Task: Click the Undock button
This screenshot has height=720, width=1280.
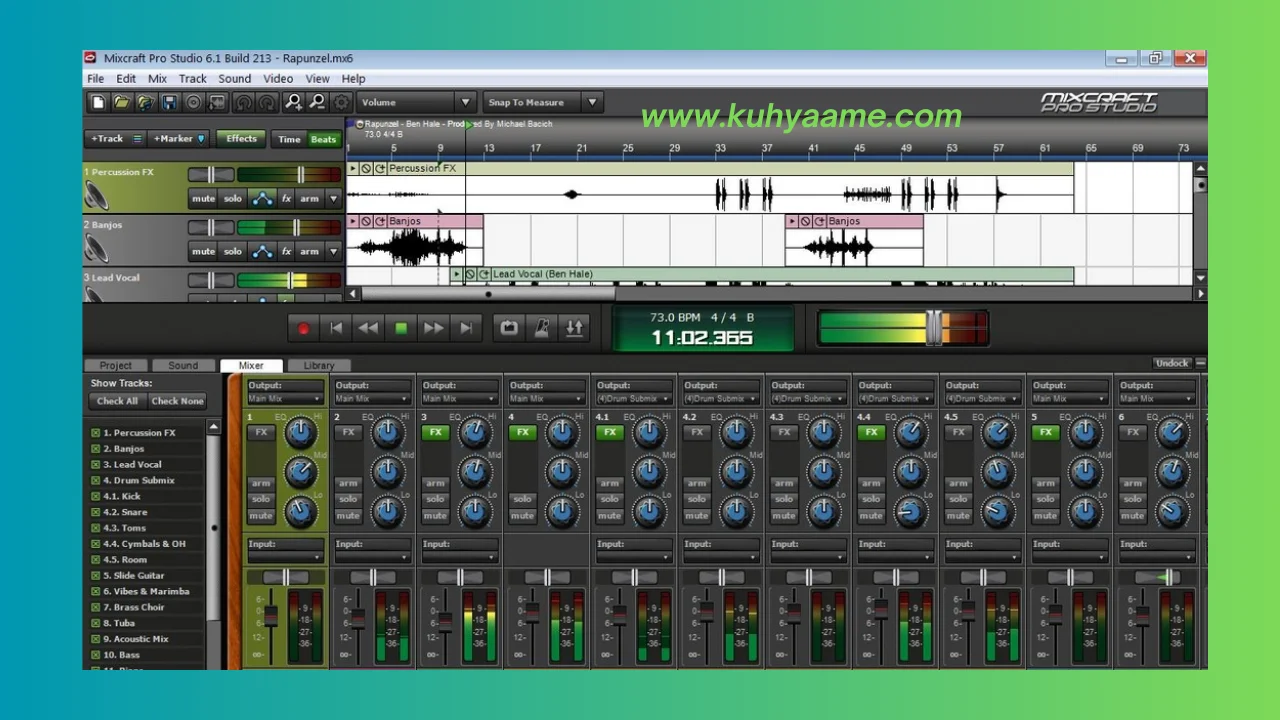Action: click(x=1172, y=363)
